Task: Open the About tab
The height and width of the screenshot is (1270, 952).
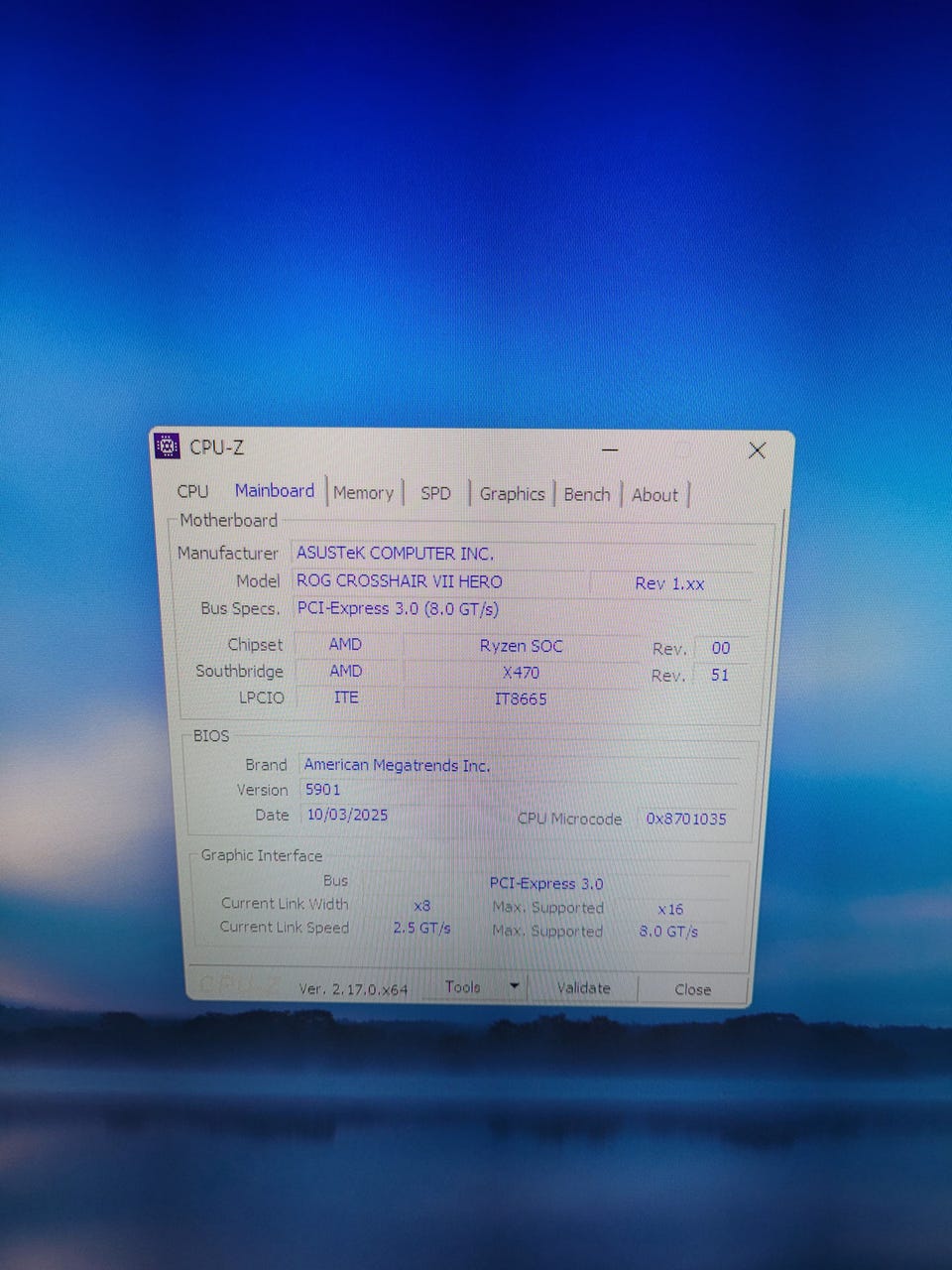Action: [654, 495]
